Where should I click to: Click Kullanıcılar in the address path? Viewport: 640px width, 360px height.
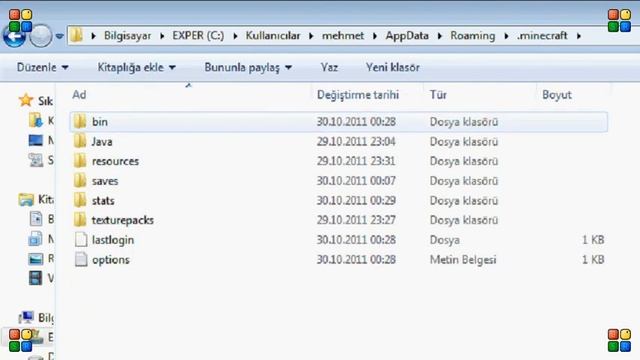(x=273, y=36)
